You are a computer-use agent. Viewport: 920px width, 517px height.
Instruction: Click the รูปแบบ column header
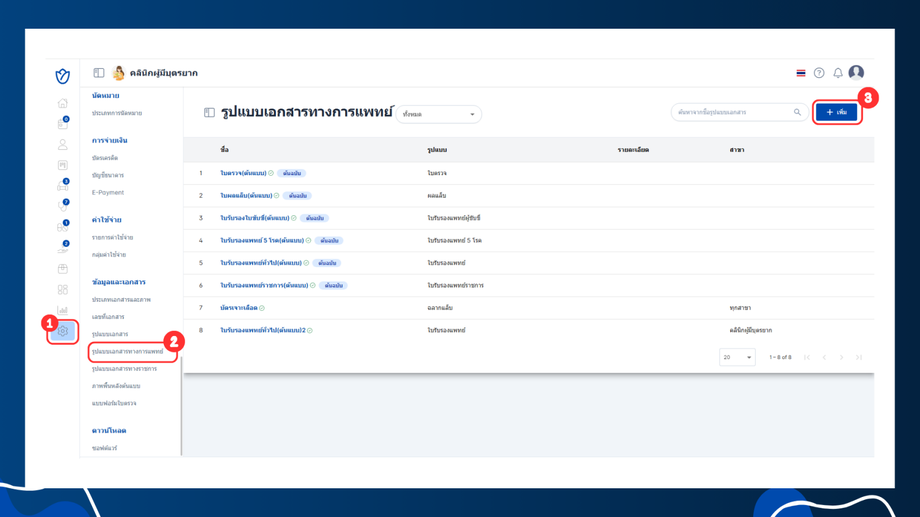pyautogui.click(x=437, y=150)
